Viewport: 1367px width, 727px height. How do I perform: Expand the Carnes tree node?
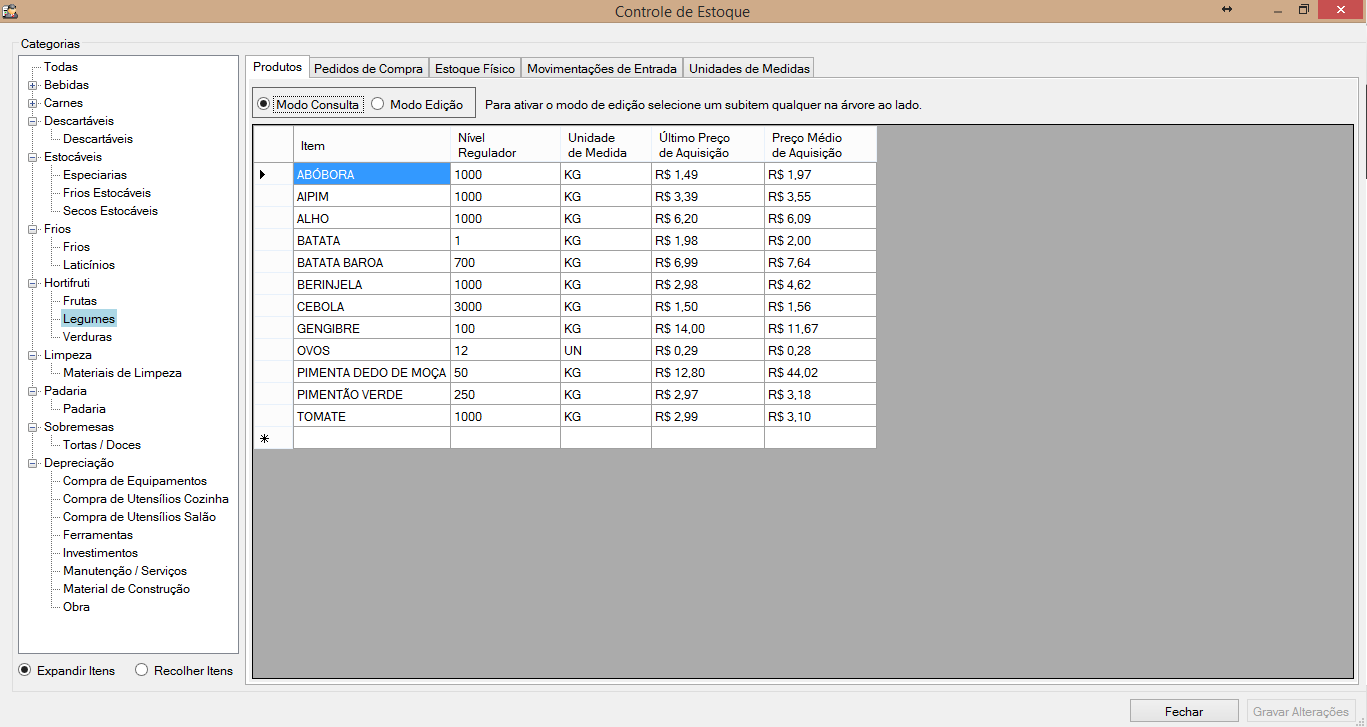[33, 104]
